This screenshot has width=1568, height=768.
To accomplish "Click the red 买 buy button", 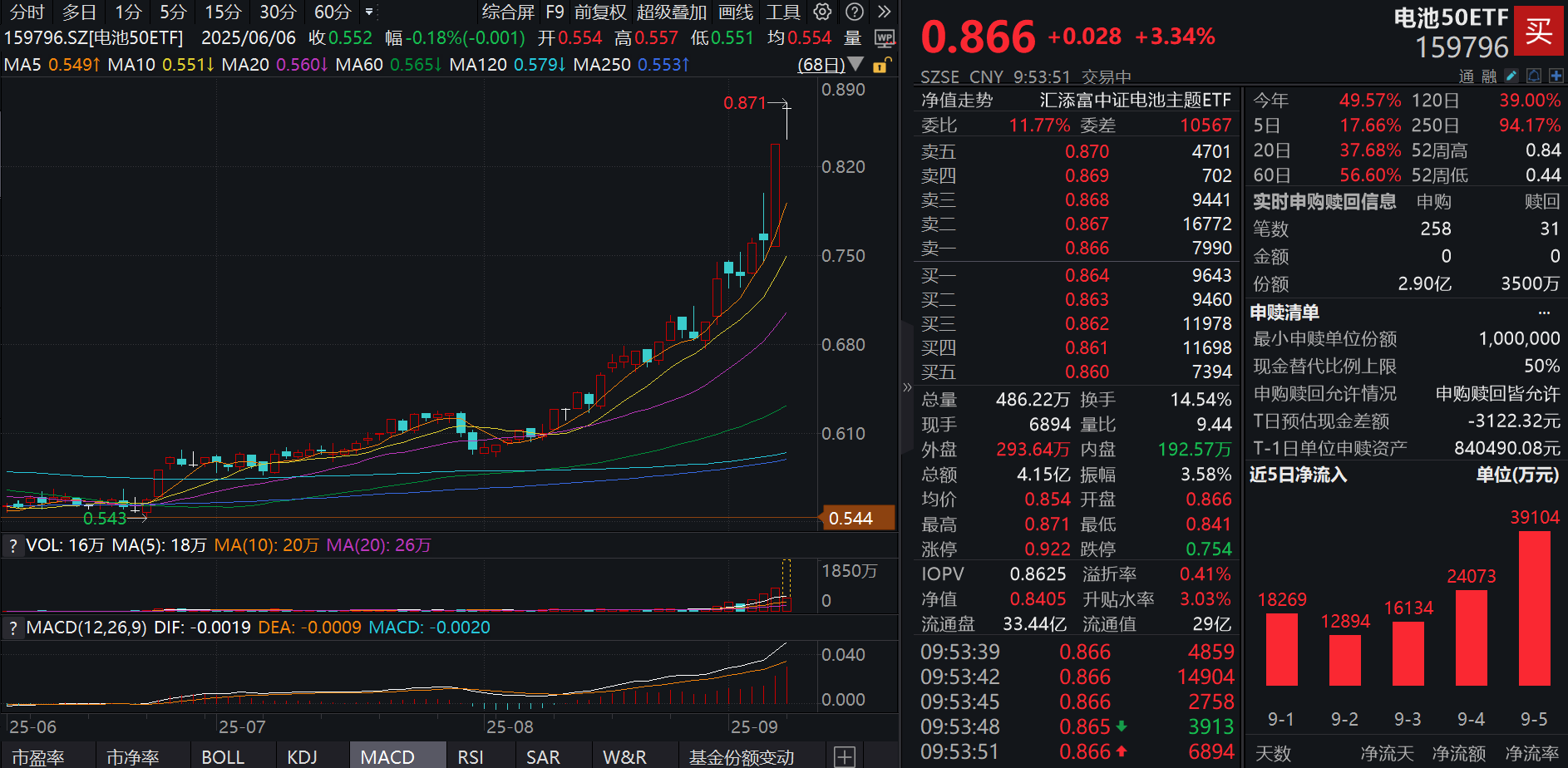I will pos(1539,33).
